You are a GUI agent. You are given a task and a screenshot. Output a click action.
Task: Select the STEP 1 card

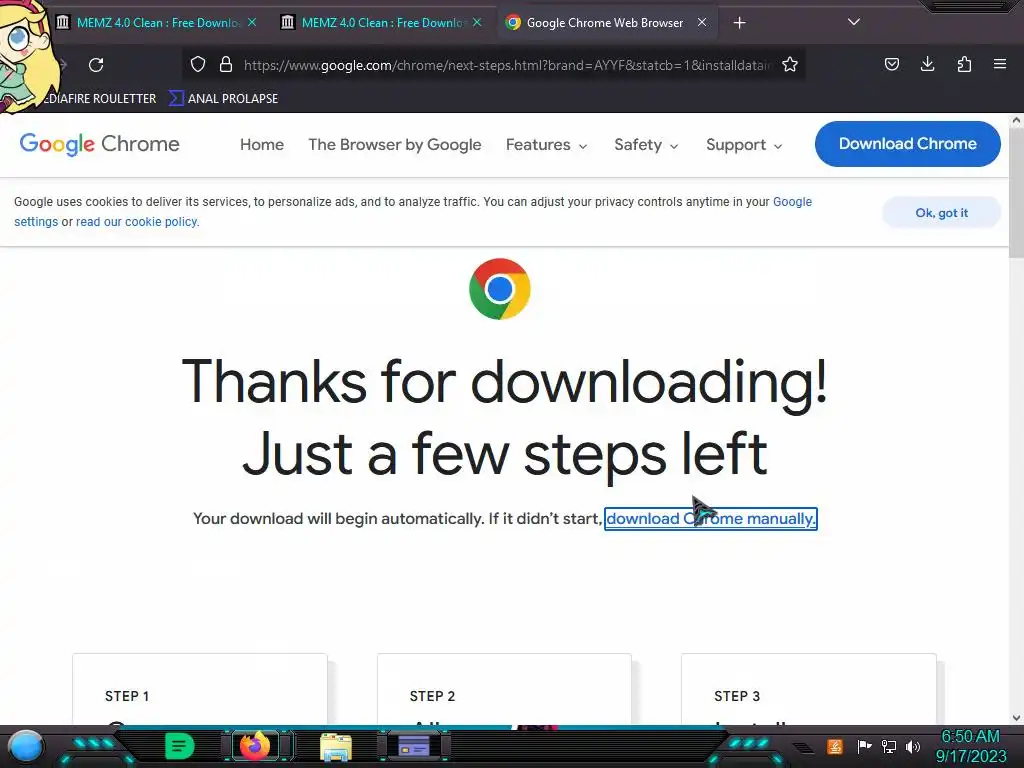click(x=200, y=689)
